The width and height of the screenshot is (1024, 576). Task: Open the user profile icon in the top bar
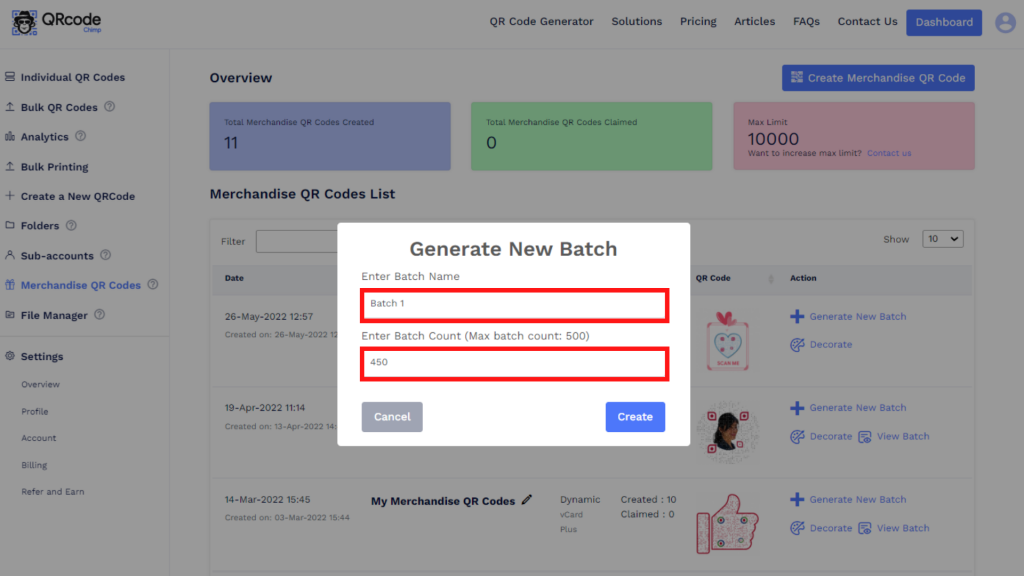[x=1004, y=21]
